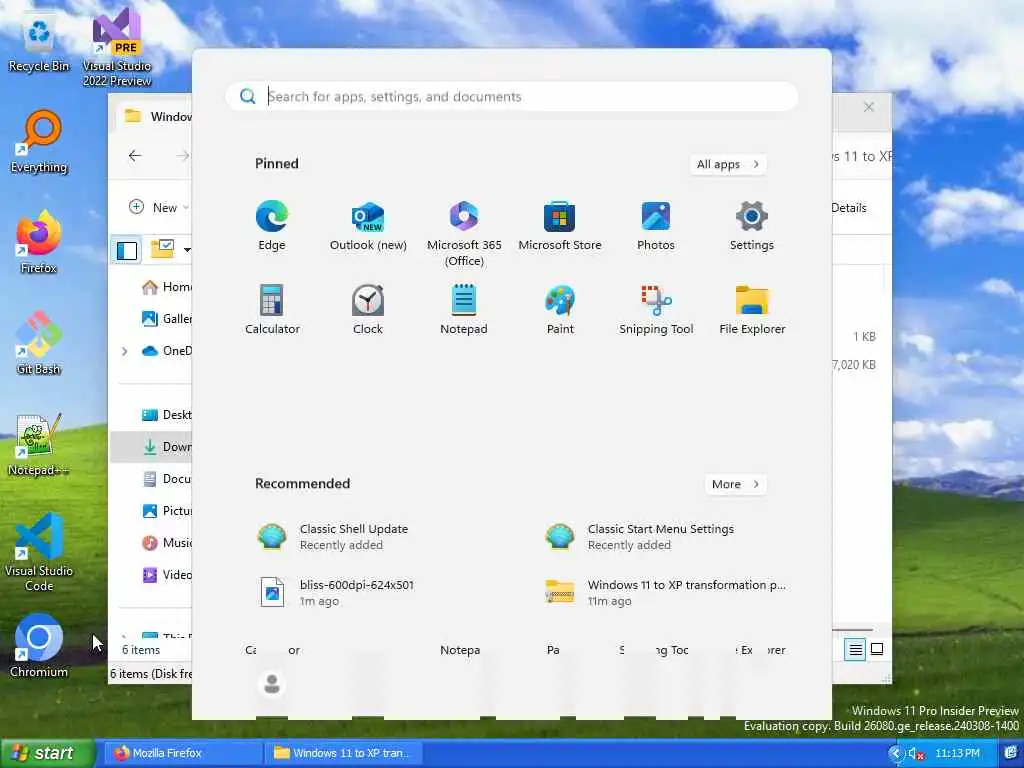The image size is (1024, 768).
Task: Close the File Explorer window
Action: [x=869, y=107]
